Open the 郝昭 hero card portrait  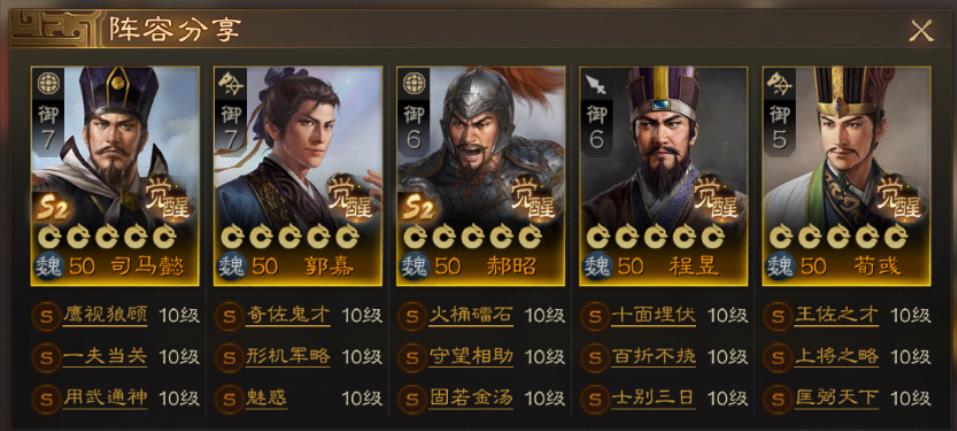(481, 176)
